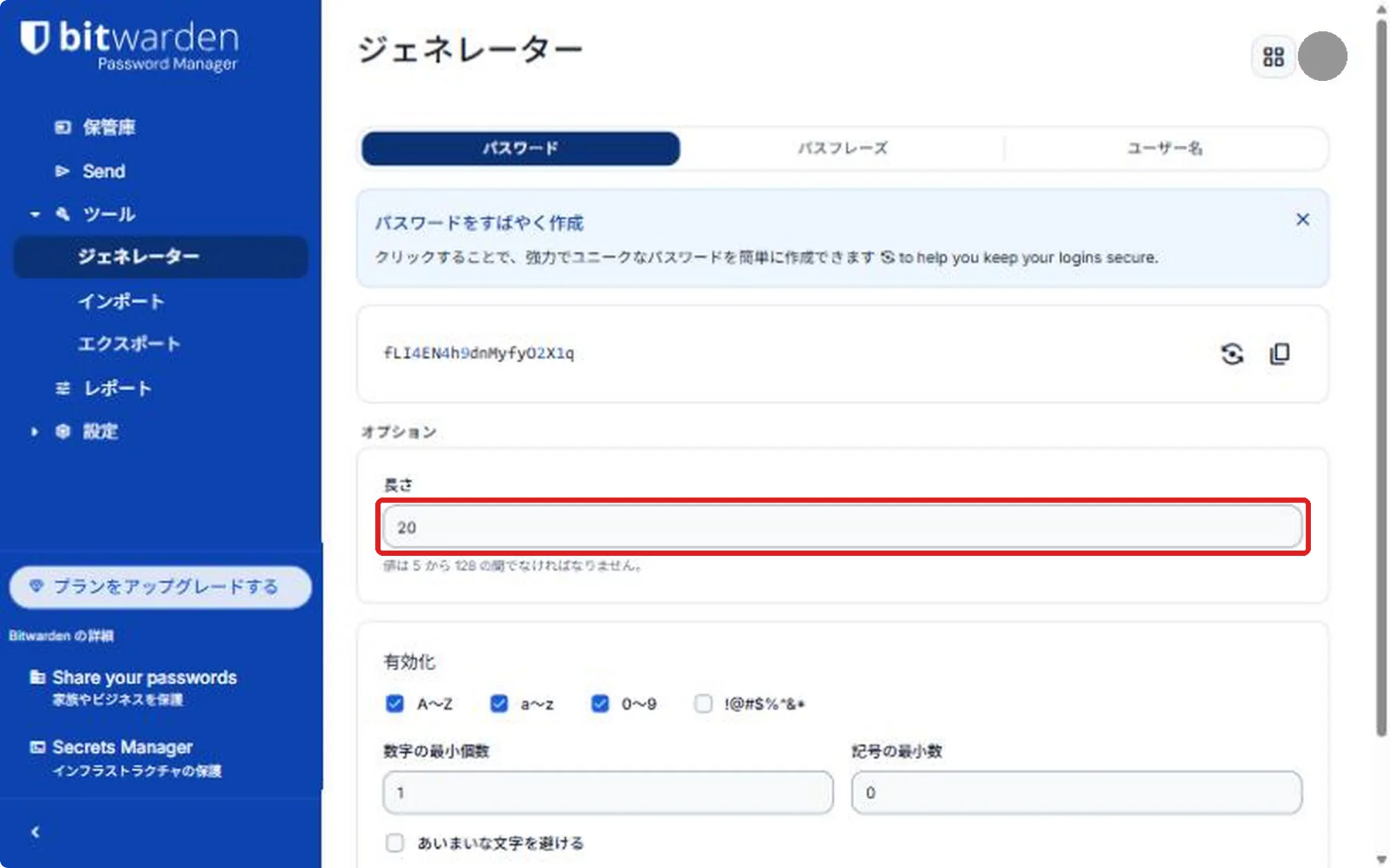Enable あいまいな文字を避ける checkbox

(395, 842)
